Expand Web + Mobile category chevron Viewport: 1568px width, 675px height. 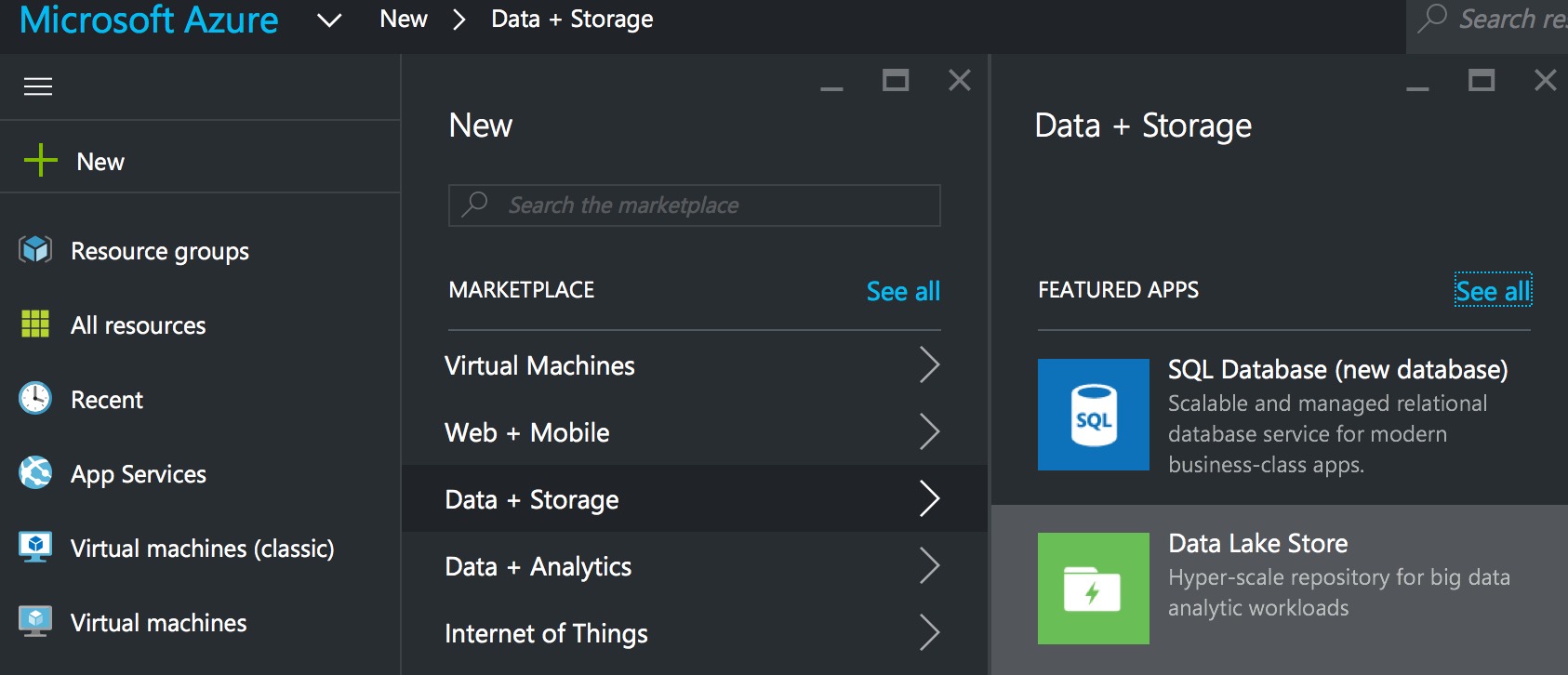928,432
